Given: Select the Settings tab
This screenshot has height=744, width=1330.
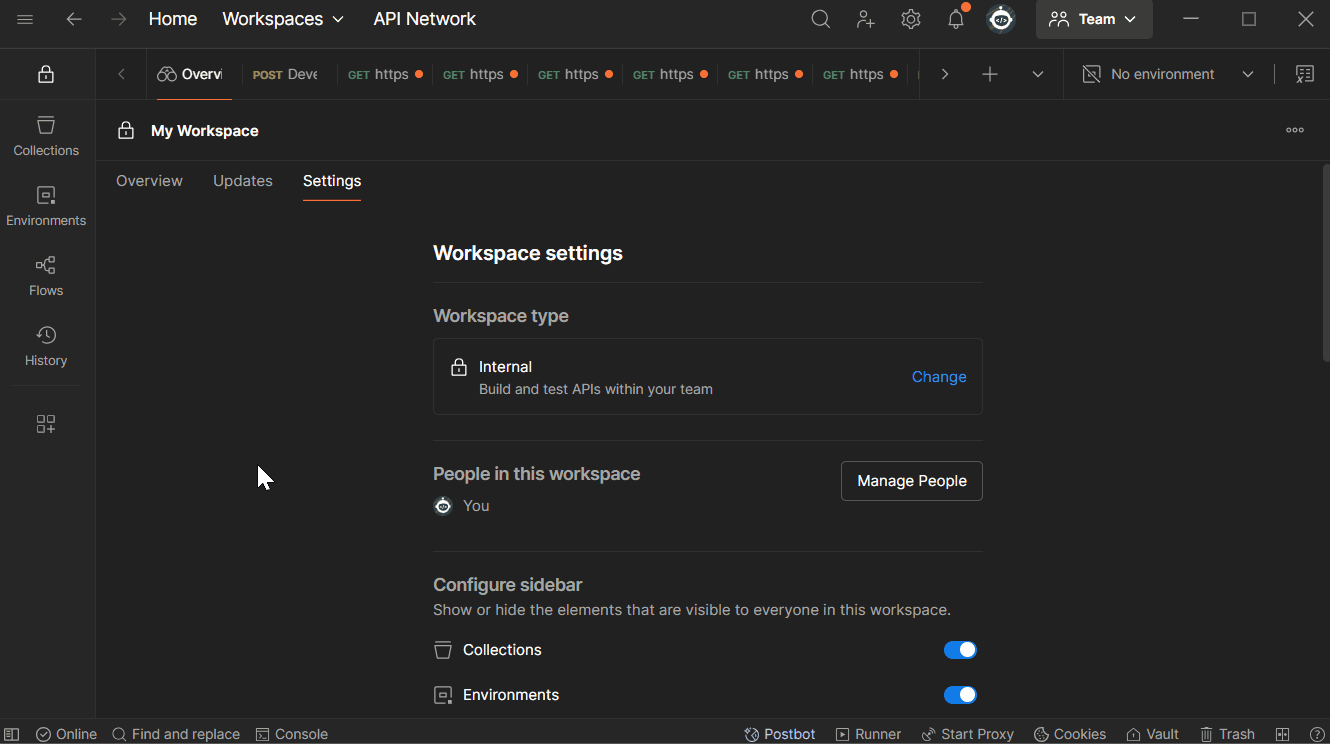Looking at the screenshot, I should point(332,181).
